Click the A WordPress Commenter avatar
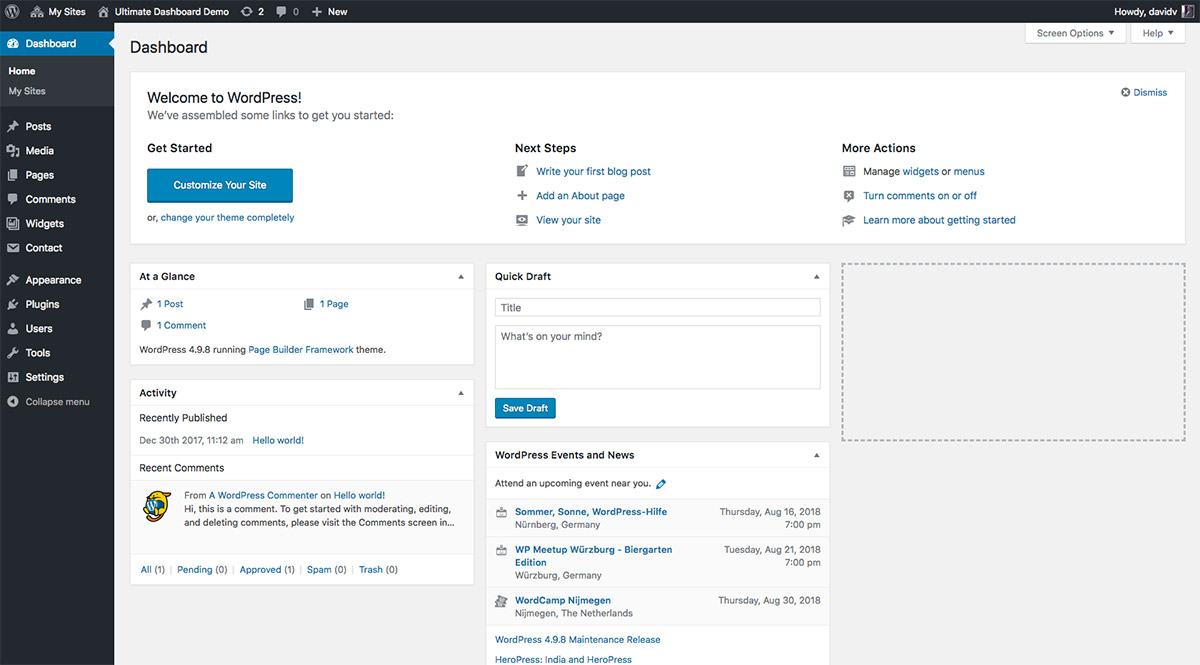This screenshot has height=665, width=1200. (157, 507)
